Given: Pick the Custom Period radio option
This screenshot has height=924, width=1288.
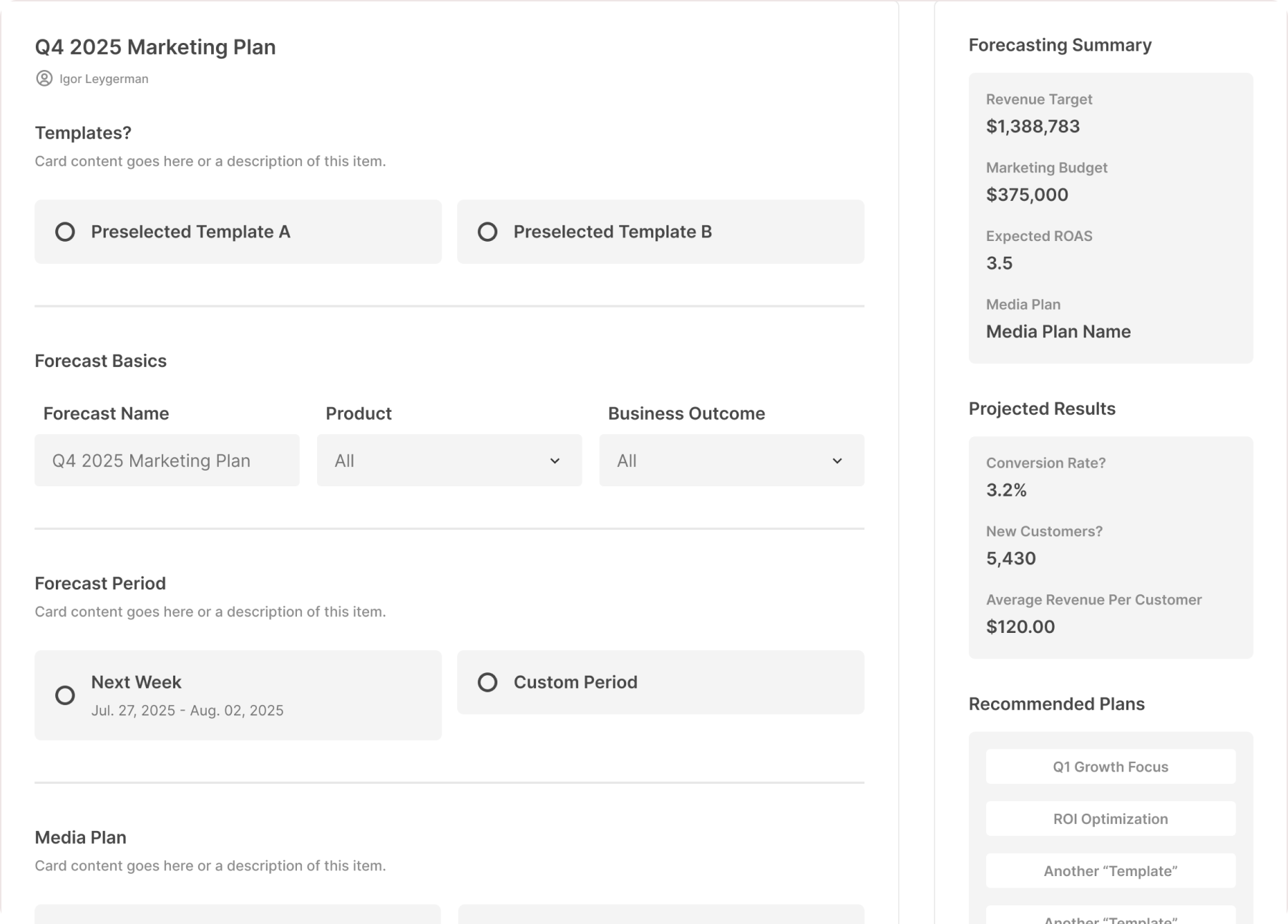Looking at the screenshot, I should 487,682.
